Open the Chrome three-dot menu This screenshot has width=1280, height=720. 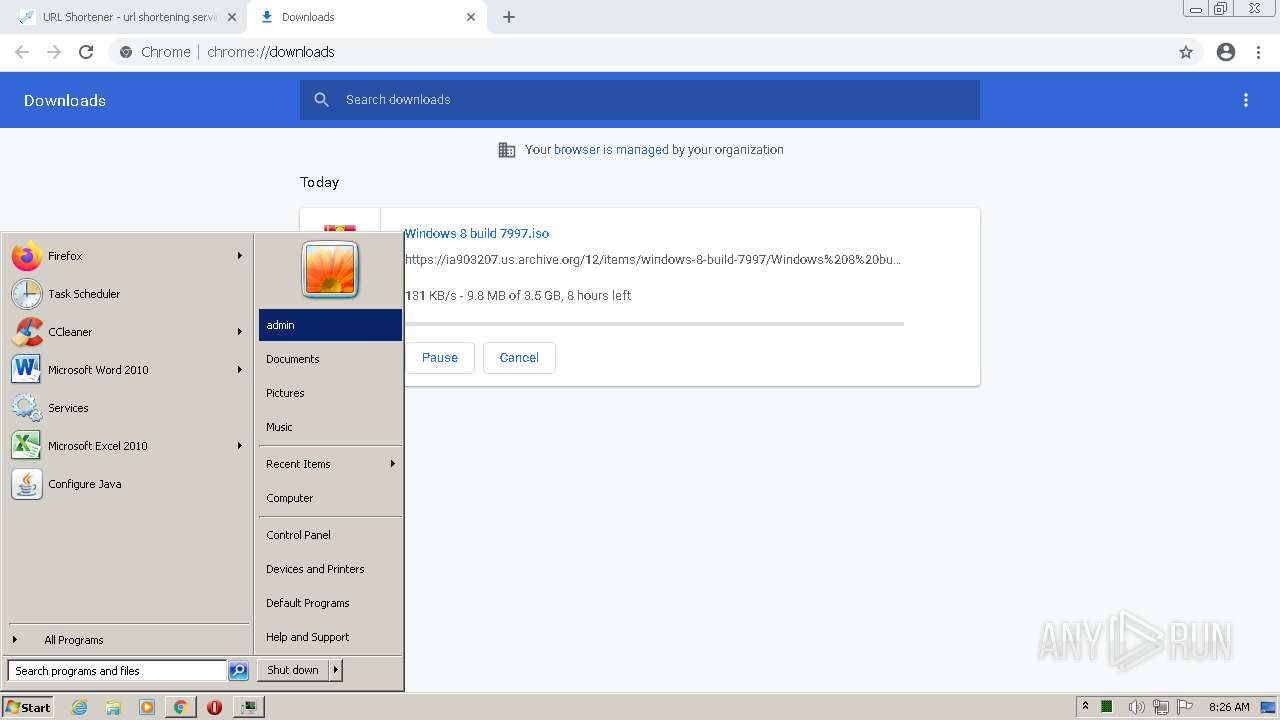pyautogui.click(x=1259, y=52)
